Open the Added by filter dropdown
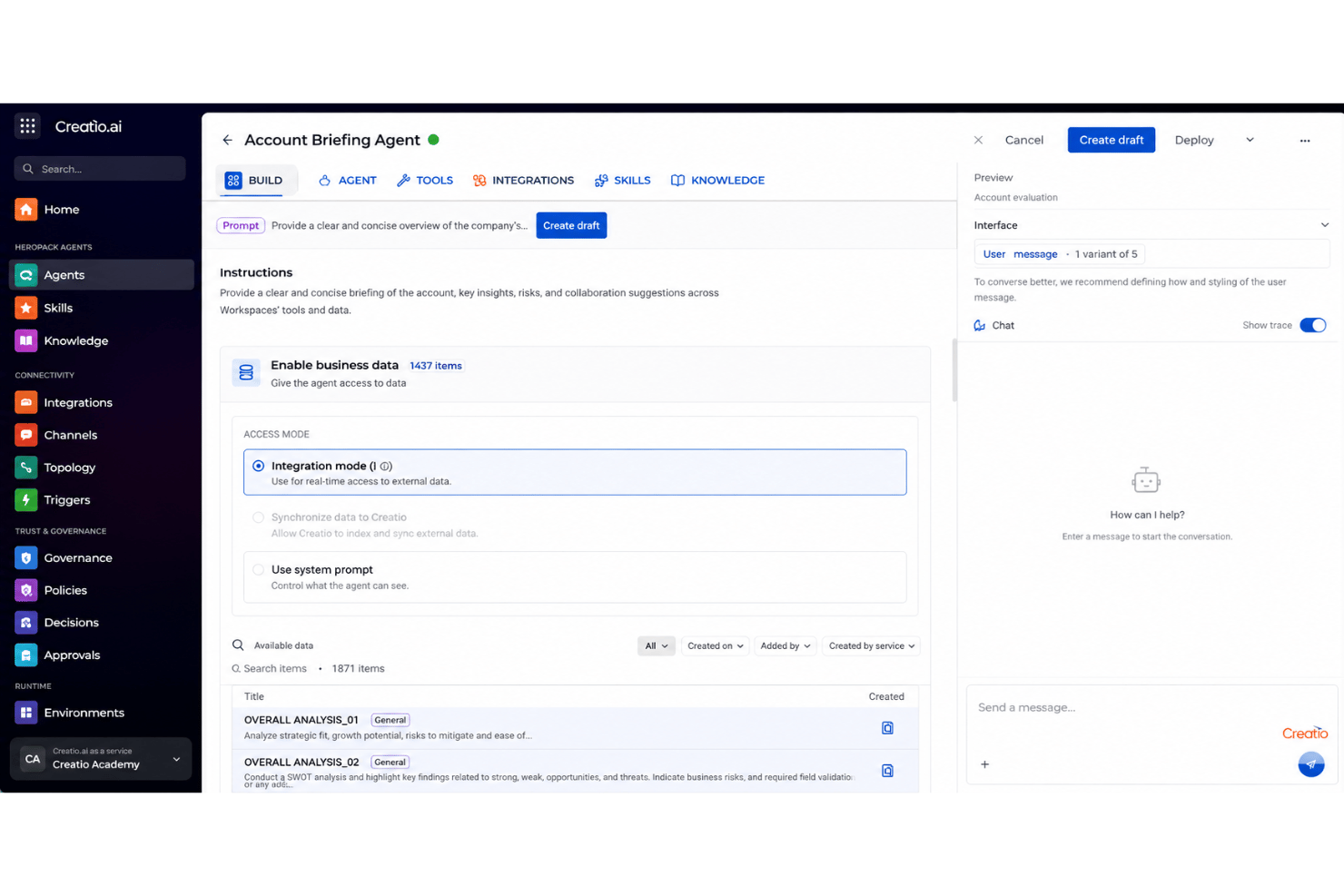The height and width of the screenshot is (896, 1344). click(x=785, y=646)
